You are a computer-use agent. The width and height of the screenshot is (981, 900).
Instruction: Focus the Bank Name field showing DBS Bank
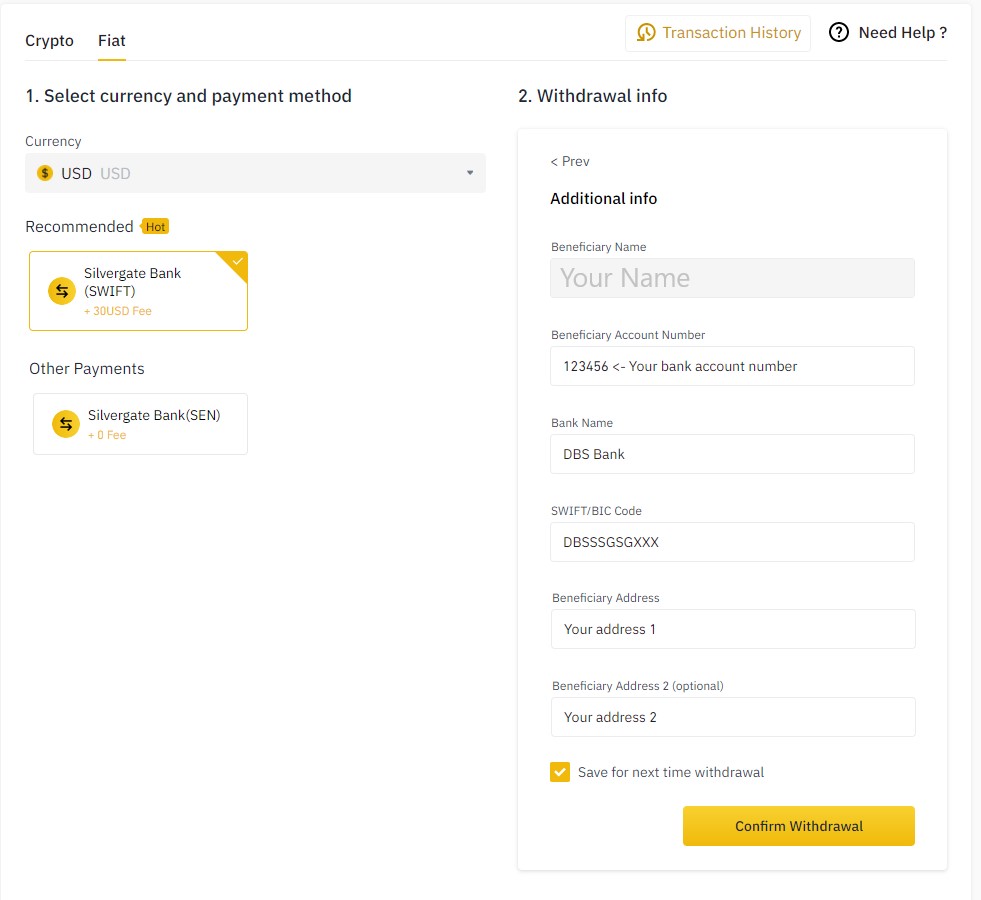click(732, 454)
